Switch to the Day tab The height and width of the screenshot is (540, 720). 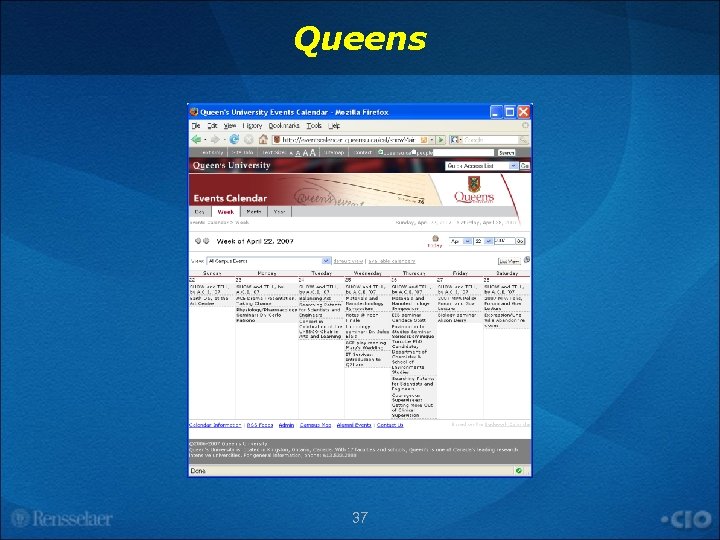pyautogui.click(x=200, y=212)
